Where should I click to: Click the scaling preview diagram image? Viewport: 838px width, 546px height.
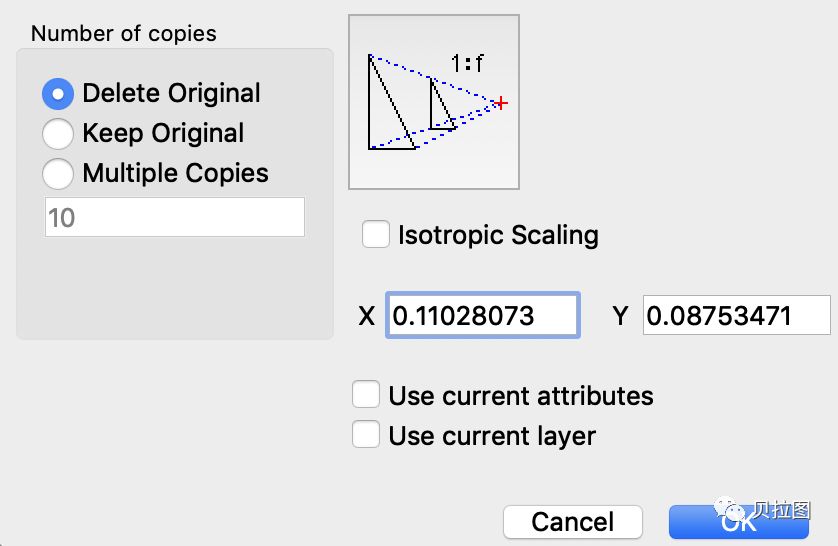tap(433, 102)
